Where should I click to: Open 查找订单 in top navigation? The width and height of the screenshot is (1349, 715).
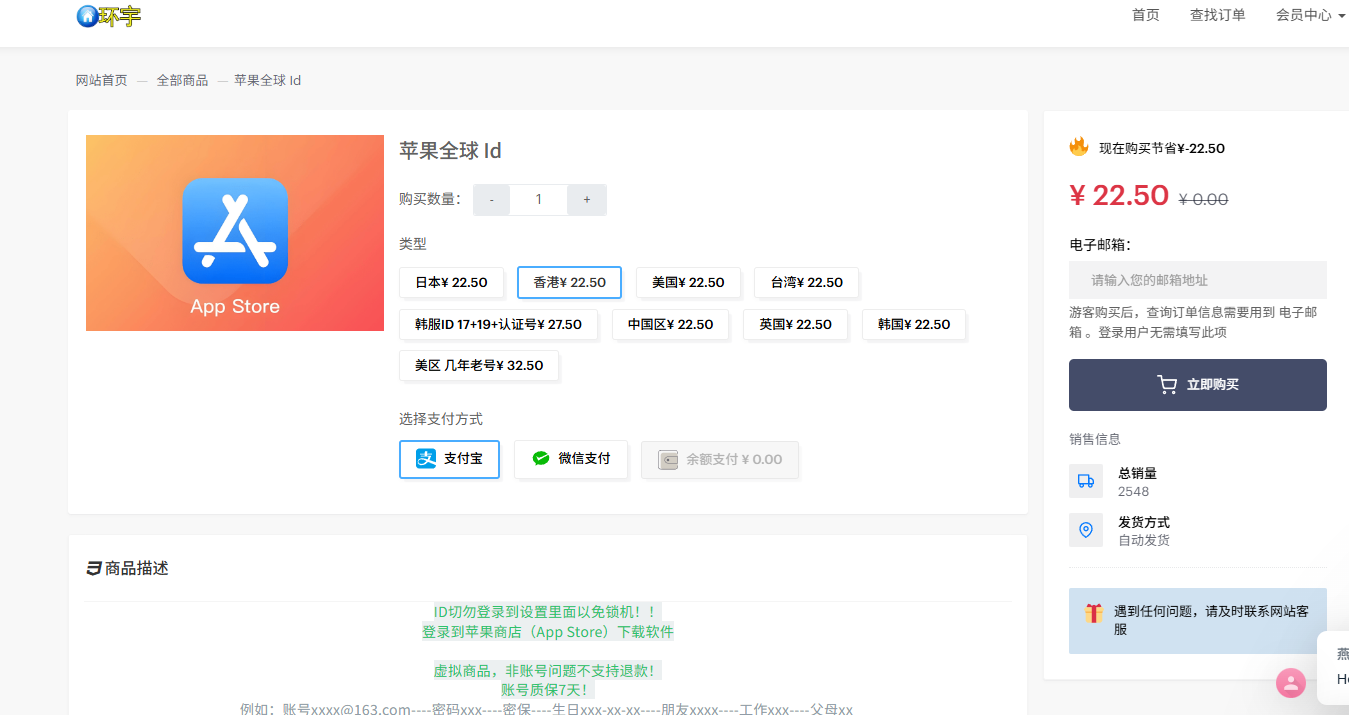(1218, 15)
